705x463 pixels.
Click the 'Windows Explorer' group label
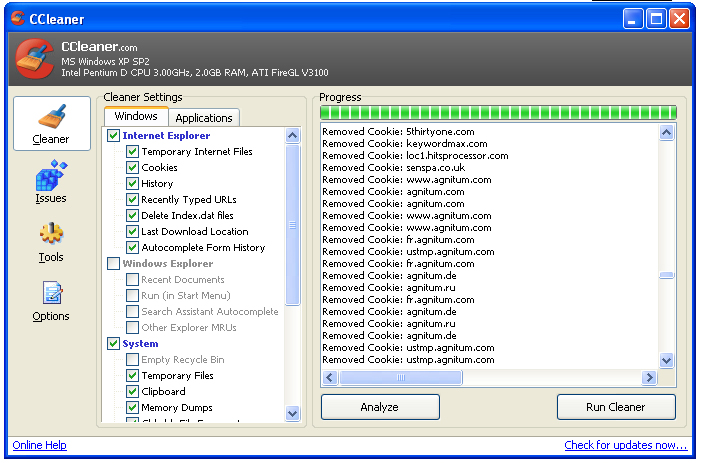pyautogui.click(x=168, y=264)
